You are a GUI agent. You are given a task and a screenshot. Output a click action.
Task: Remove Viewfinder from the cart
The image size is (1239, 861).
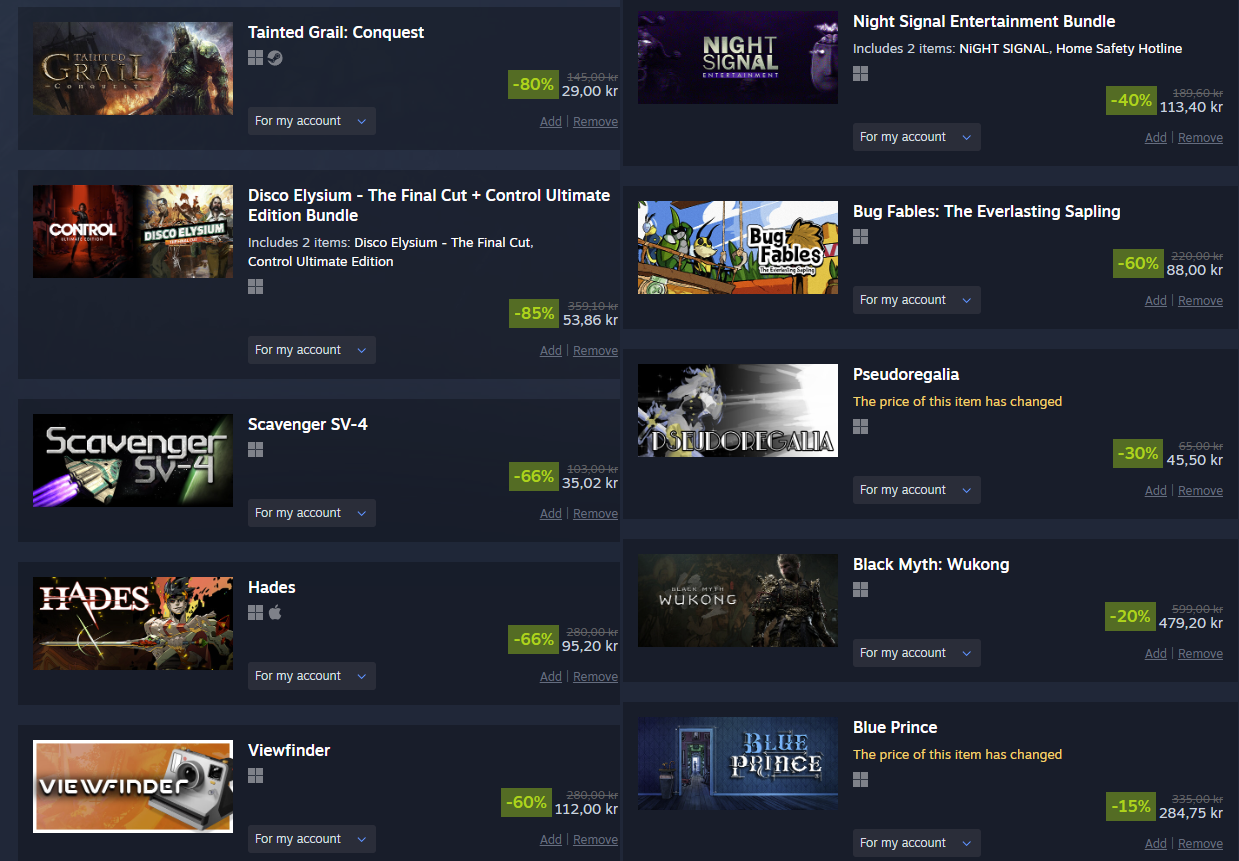click(595, 840)
